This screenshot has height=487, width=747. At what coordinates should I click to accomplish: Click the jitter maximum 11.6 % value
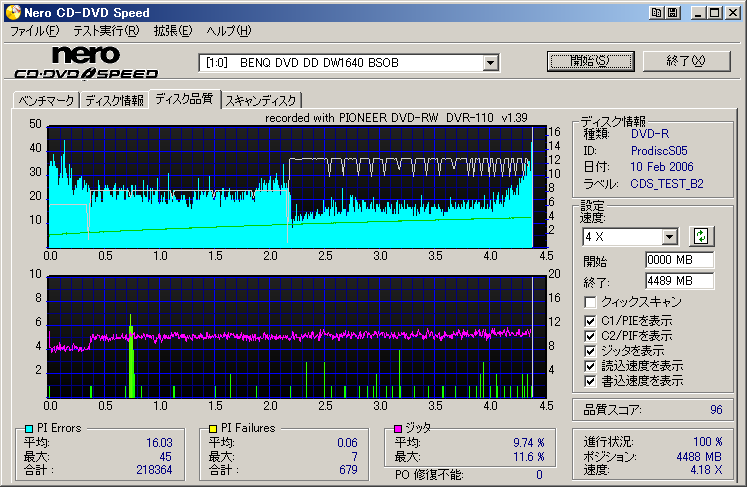tap(529, 457)
